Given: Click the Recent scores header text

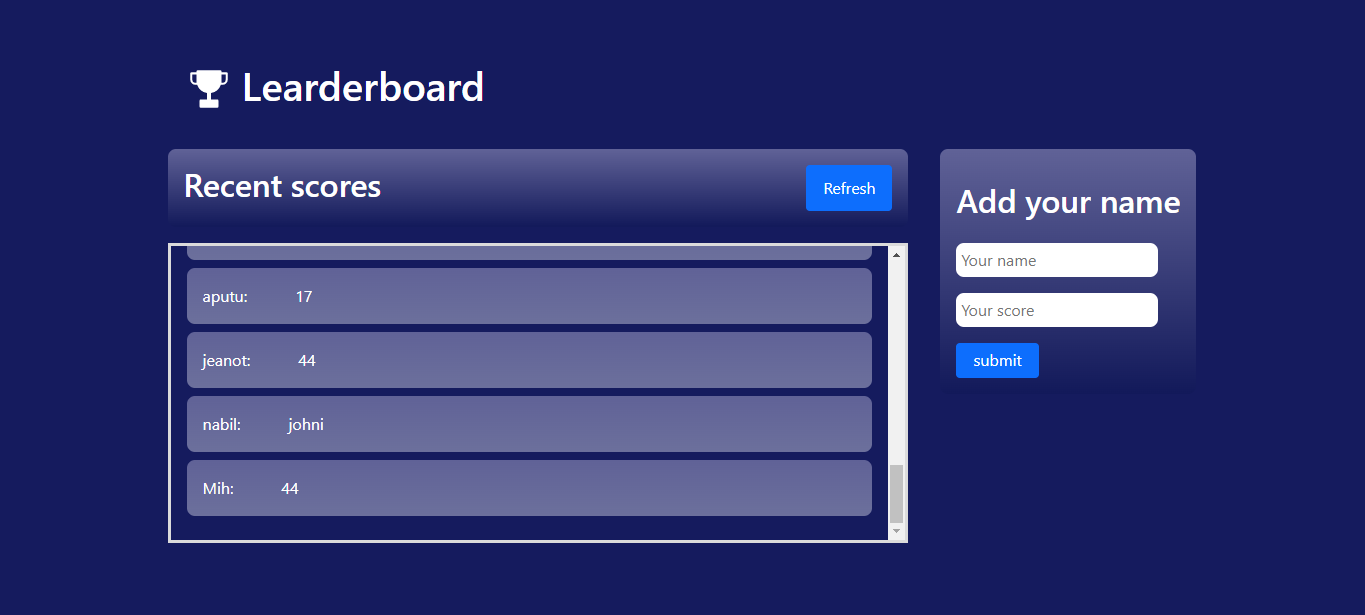Looking at the screenshot, I should [x=281, y=186].
